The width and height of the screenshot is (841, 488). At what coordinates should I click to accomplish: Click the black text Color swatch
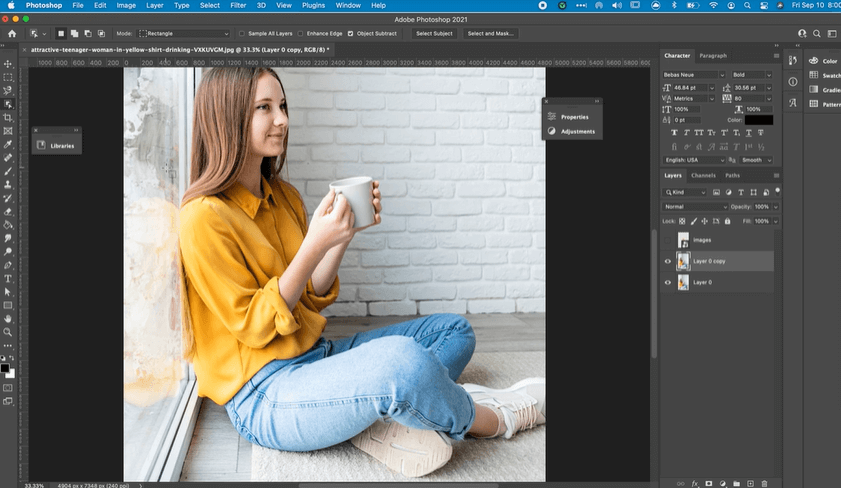pyautogui.click(x=758, y=120)
